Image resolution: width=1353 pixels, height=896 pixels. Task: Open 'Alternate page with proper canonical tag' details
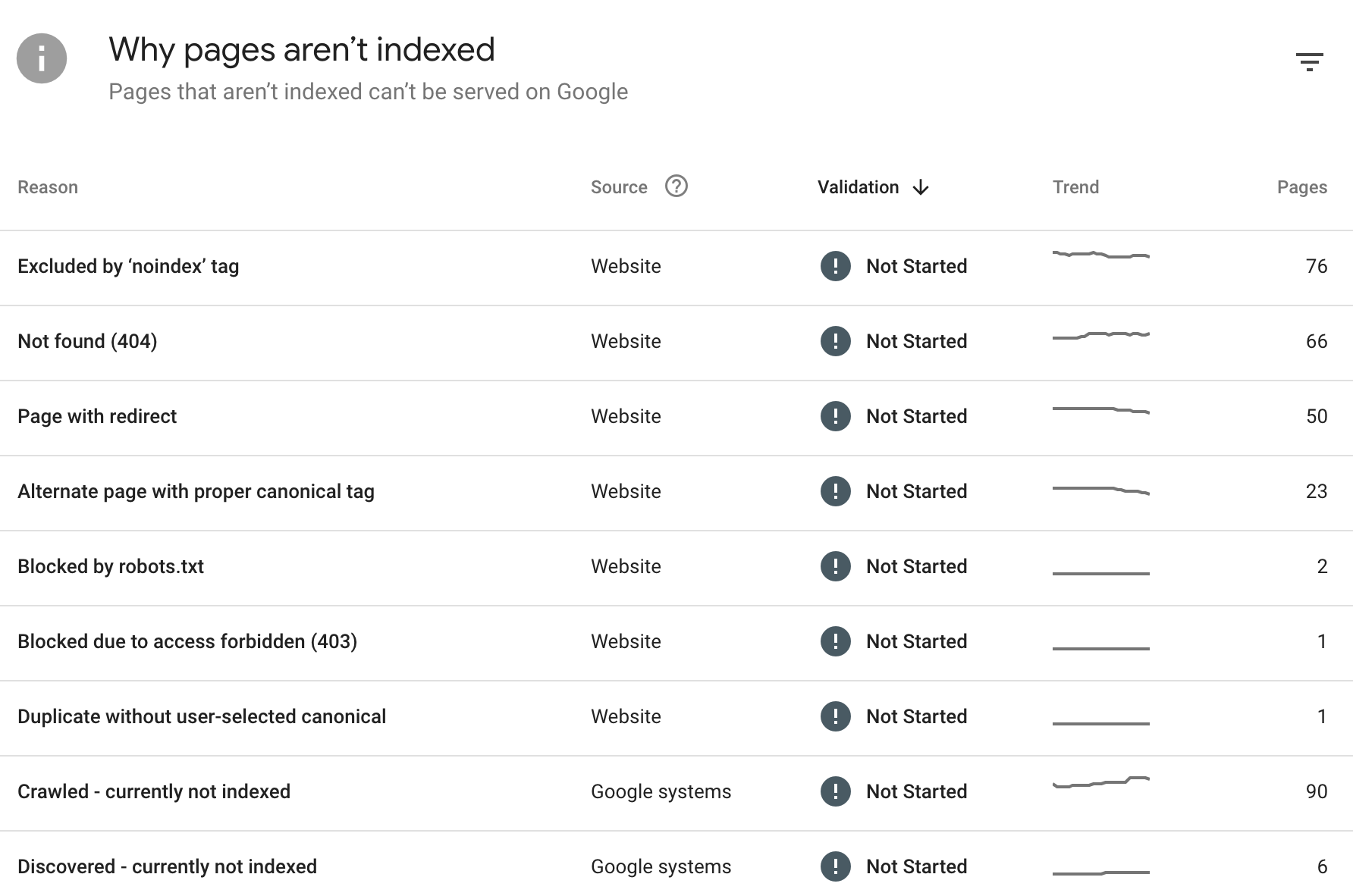(196, 491)
